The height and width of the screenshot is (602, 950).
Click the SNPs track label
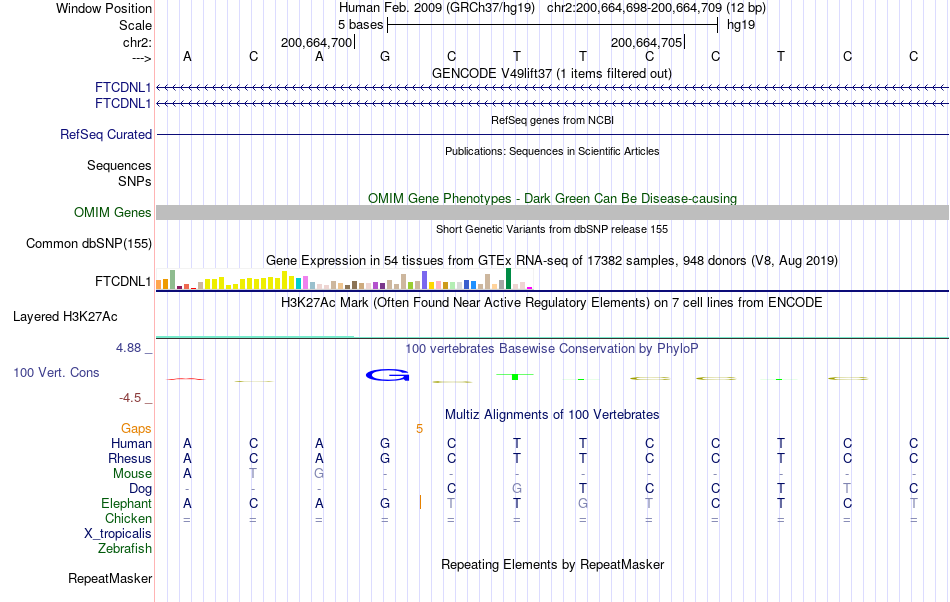click(x=135, y=181)
